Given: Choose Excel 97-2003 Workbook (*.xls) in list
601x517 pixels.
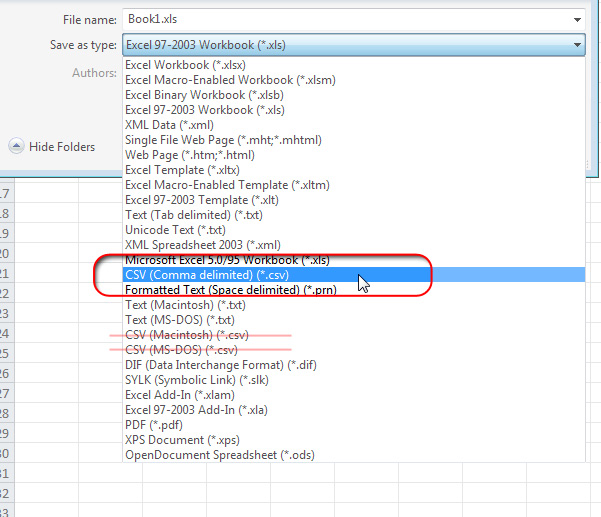Looking at the screenshot, I should pyautogui.click(x=353, y=110).
